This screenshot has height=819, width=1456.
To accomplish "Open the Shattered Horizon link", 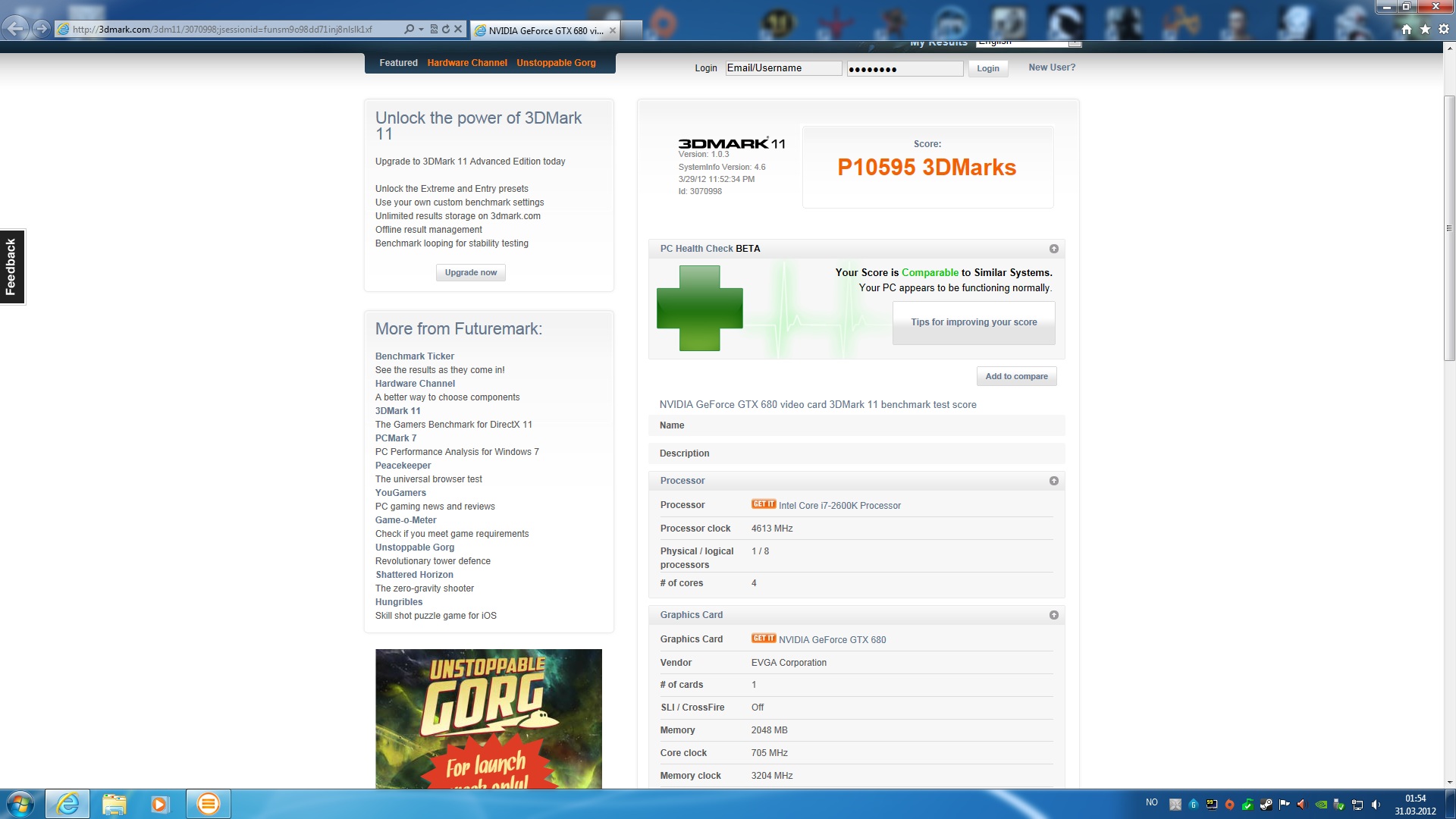I will (x=414, y=575).
